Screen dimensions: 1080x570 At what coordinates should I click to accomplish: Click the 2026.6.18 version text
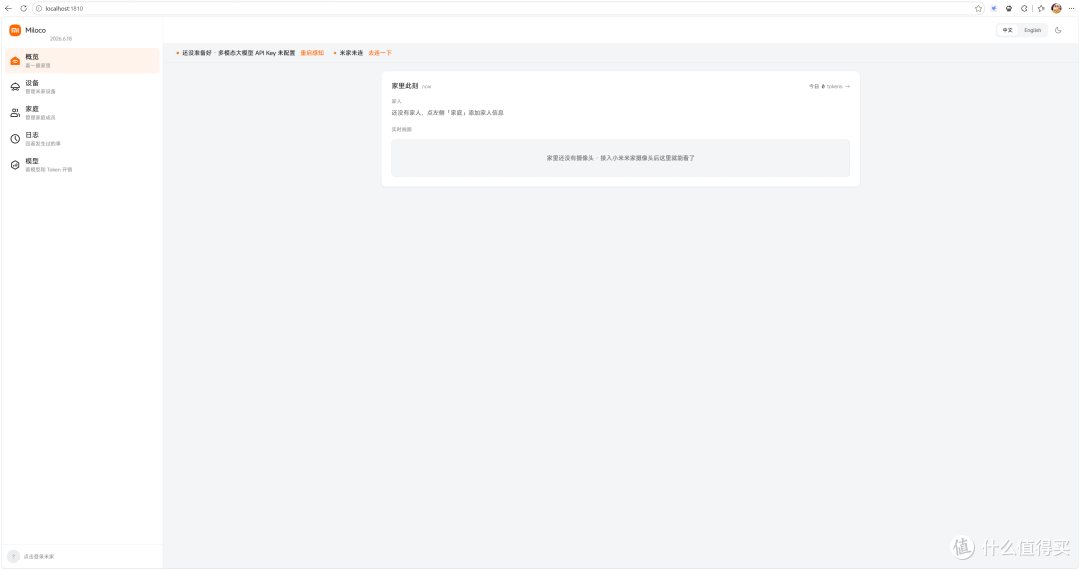coord(61,39)
